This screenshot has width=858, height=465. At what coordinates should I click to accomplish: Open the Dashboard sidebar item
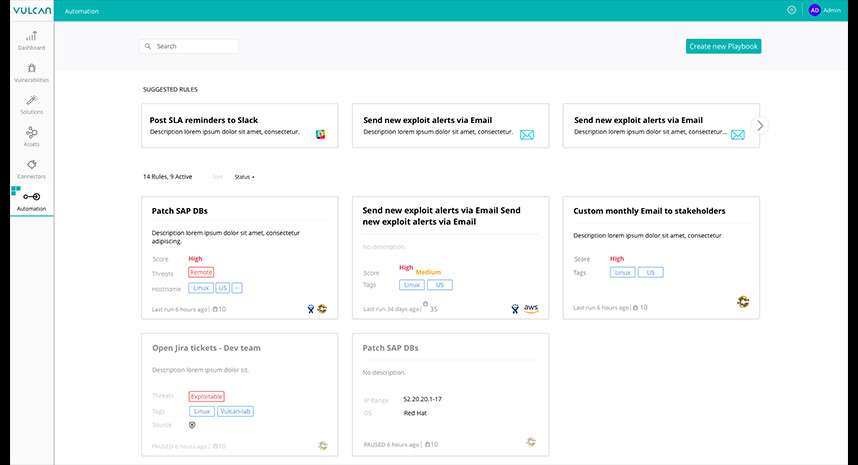[31, 40]
